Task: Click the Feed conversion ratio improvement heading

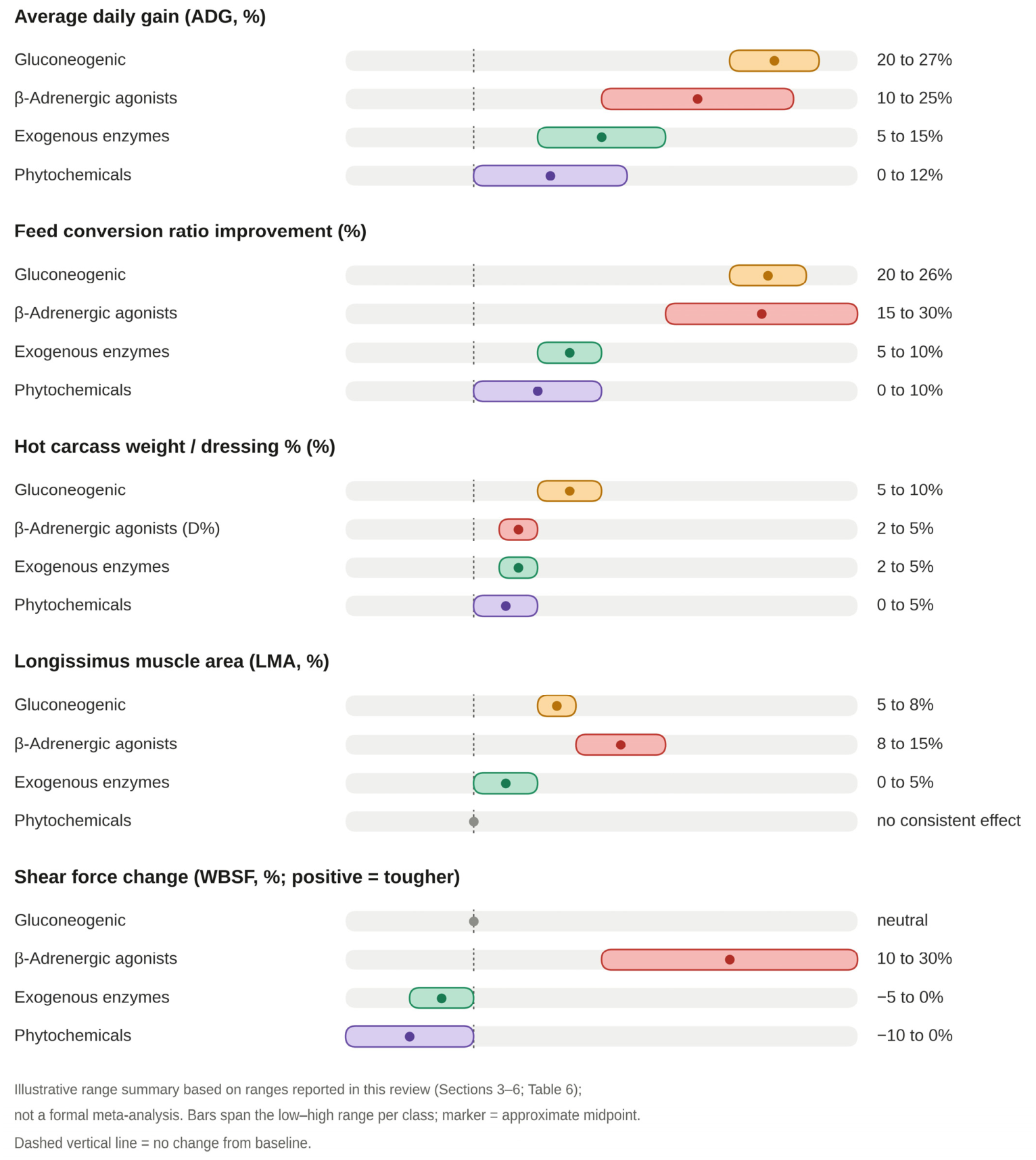Action: point(190,231)
